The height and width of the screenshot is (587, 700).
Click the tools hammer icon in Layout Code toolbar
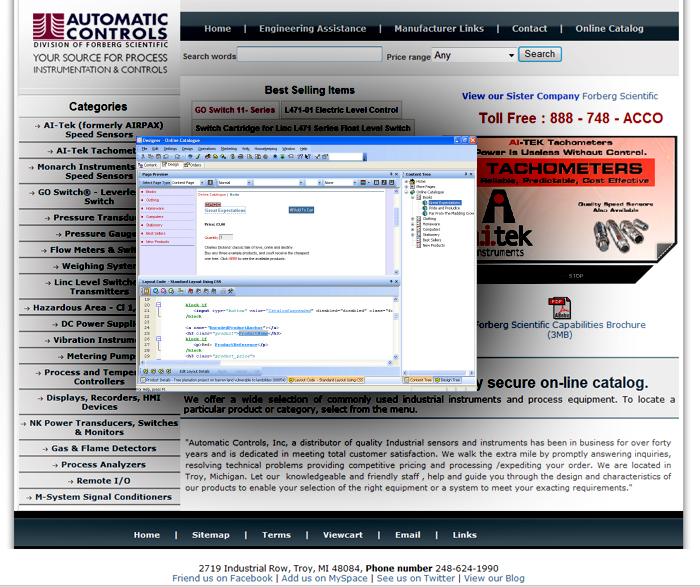pos(230,291)
